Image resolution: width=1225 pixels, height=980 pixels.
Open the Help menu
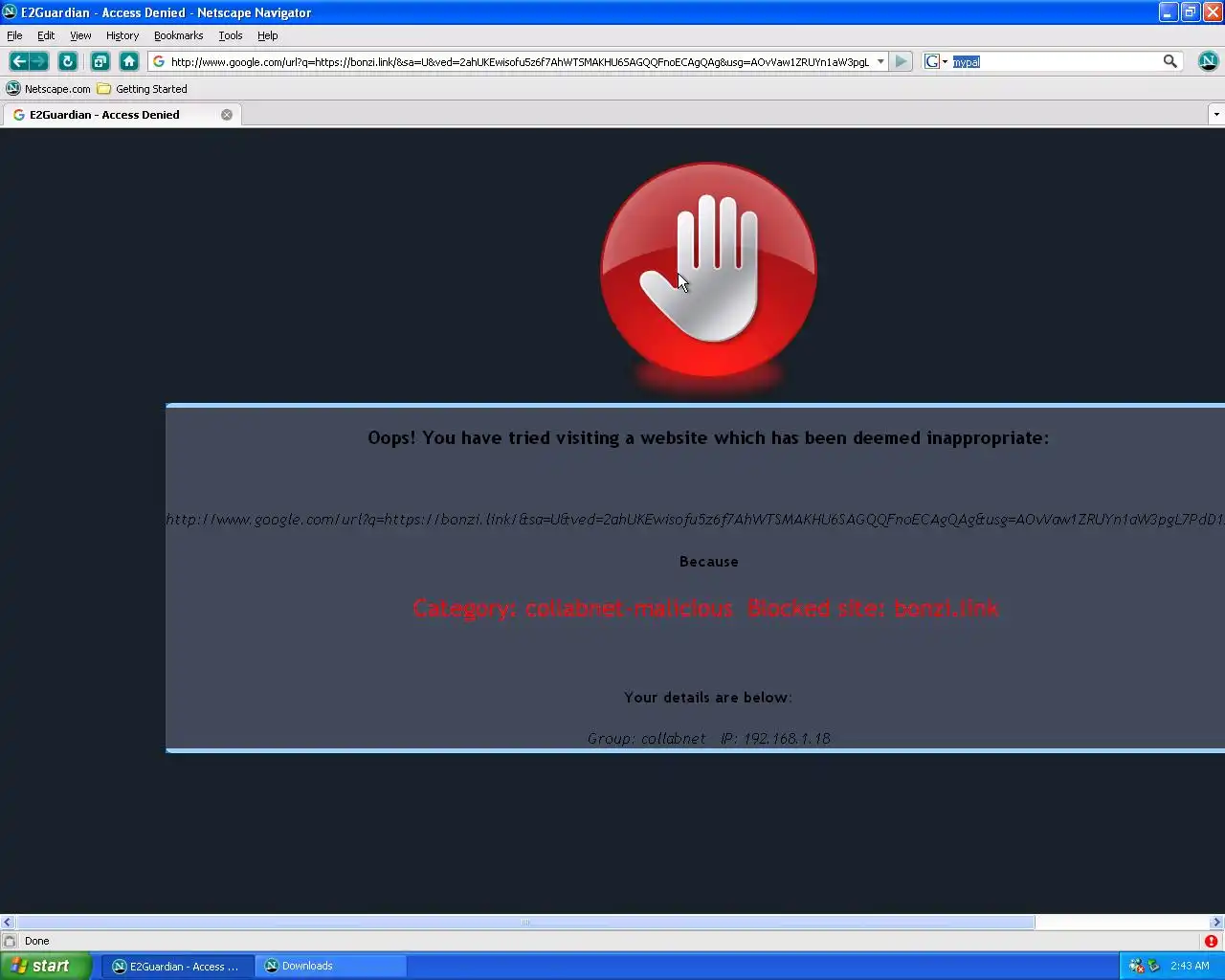(268, 35)
